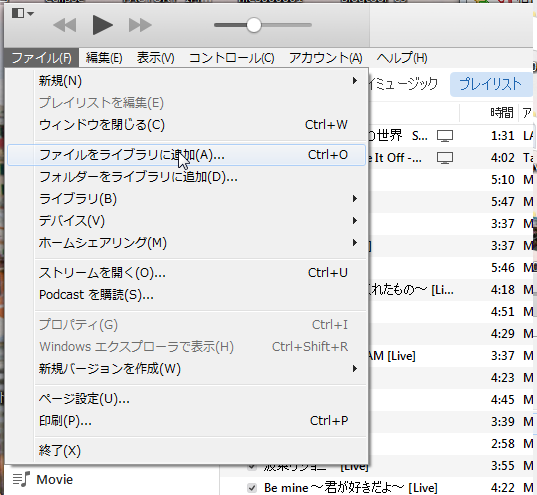The height and width of the screenshot is (495, 537).
Task: Select ストリームを開く(O)... entry
Action: [186, 273]
